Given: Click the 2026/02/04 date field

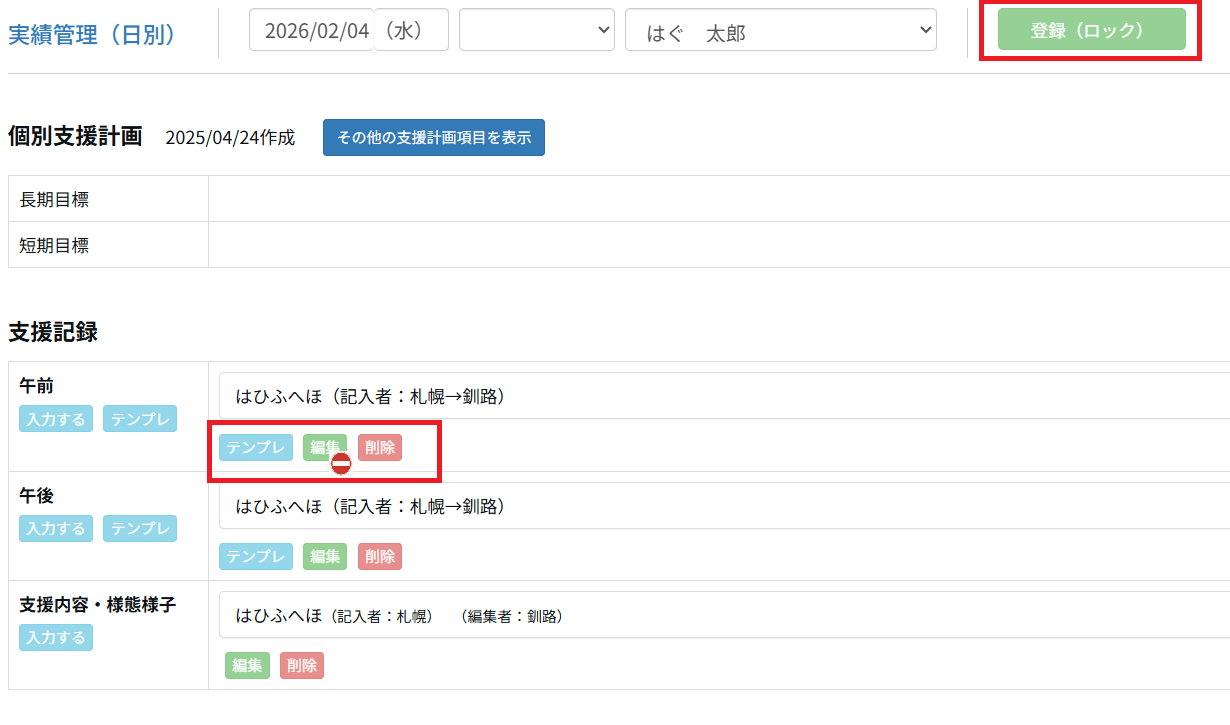Looking at the screenshot, I should coord(311,30).
